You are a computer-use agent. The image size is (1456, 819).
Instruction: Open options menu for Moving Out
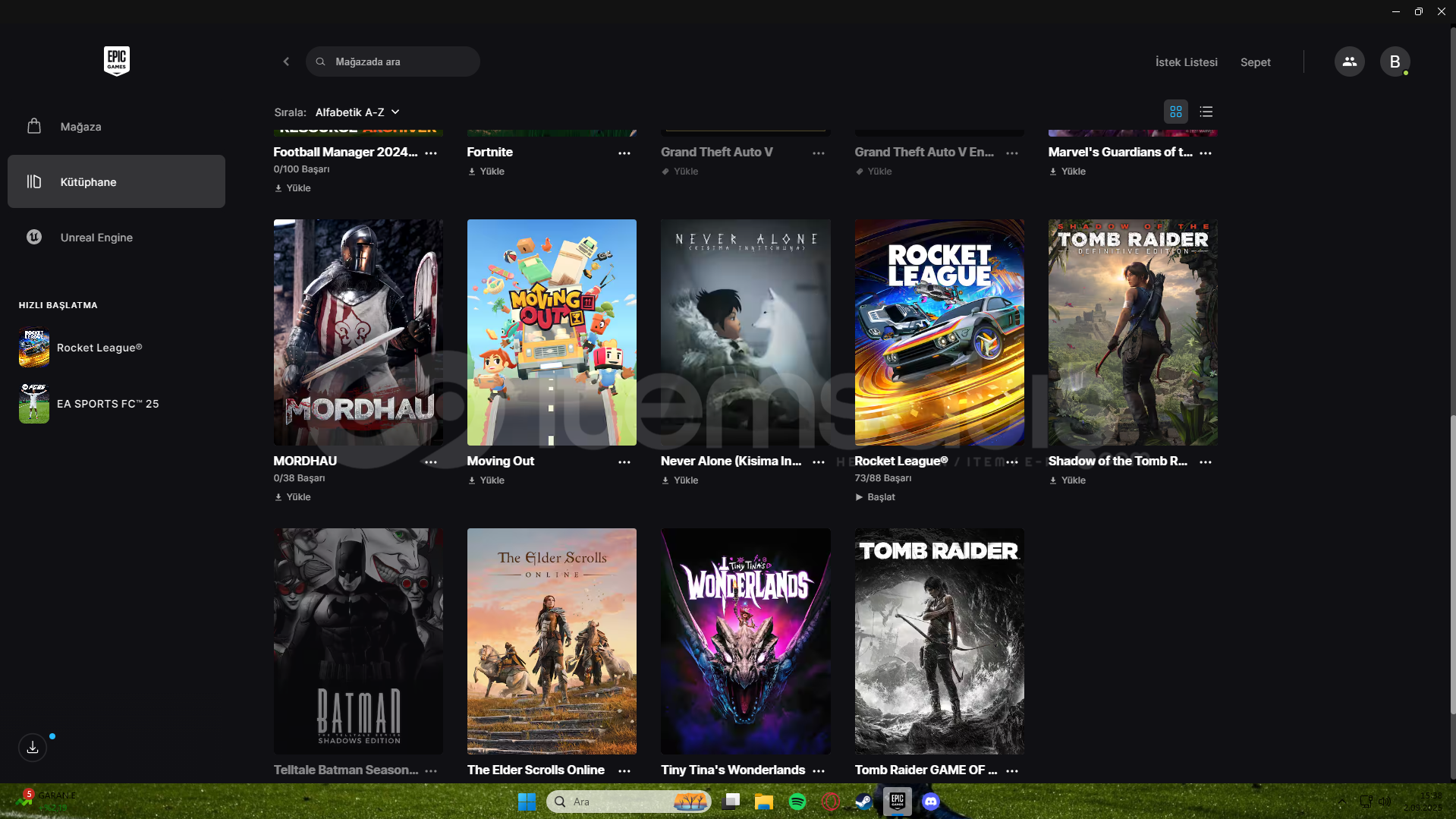pyautogui.click(x=624, y=461)
